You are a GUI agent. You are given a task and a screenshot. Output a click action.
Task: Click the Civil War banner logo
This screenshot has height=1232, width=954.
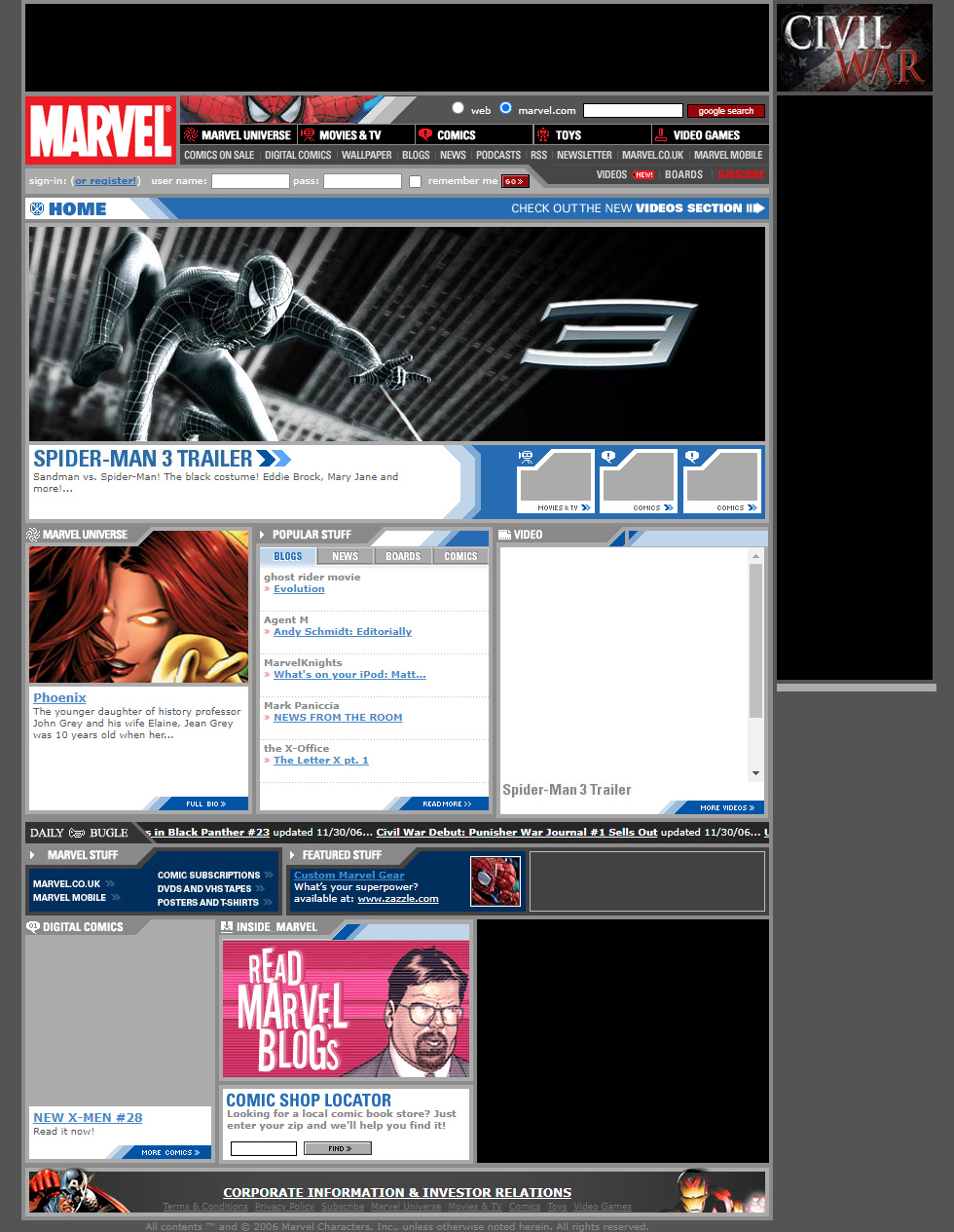pos(855,48)
